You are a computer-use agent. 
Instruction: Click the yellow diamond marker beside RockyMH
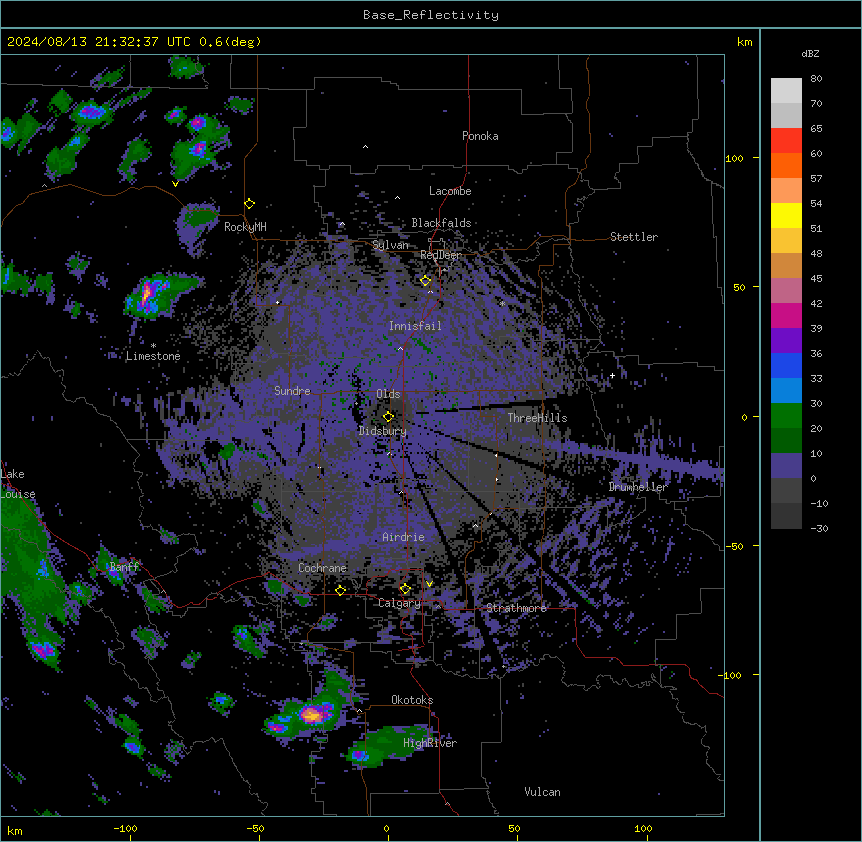click(250, 203)
